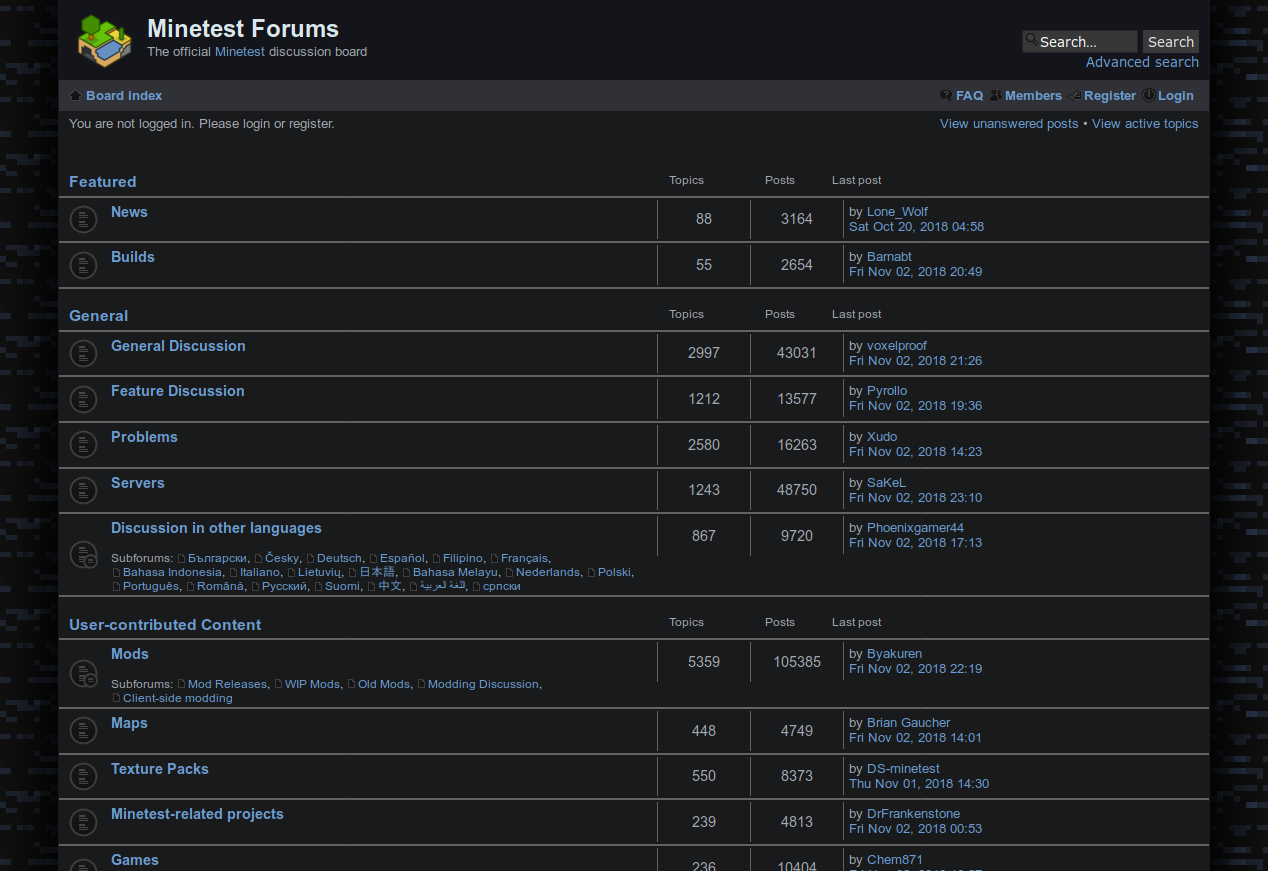View unanswered posts
Viewport: 1268px width, 871px height.
(1008, 123)
